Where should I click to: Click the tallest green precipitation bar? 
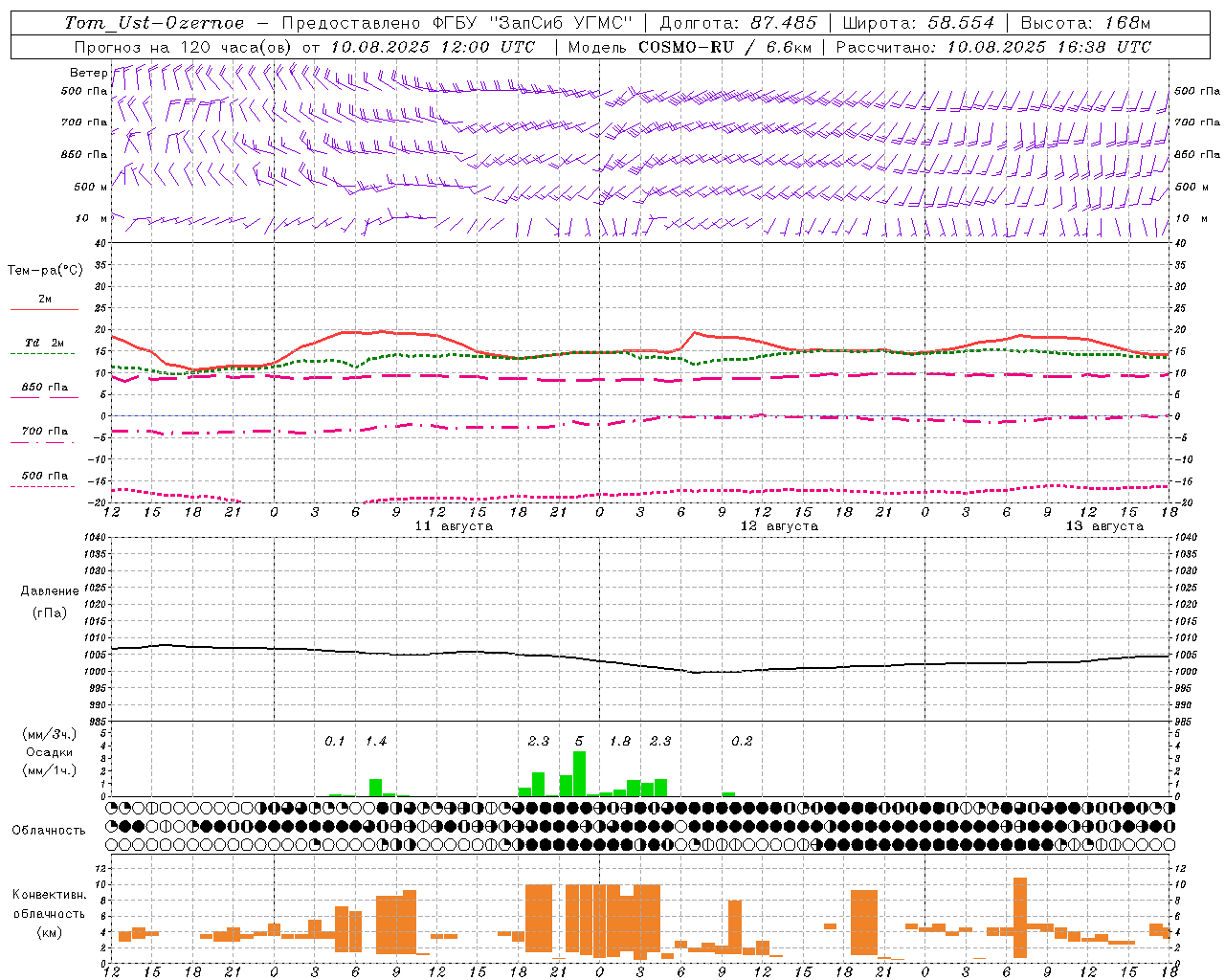click(x=579, y=774)
